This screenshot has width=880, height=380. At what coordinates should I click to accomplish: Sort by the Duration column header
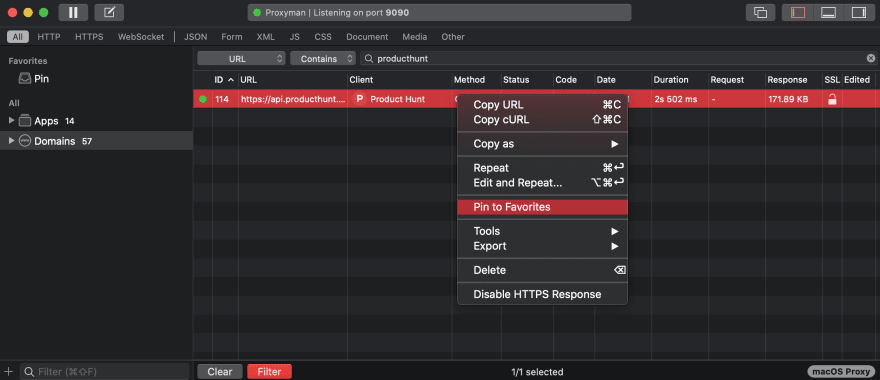click(680, 80)
